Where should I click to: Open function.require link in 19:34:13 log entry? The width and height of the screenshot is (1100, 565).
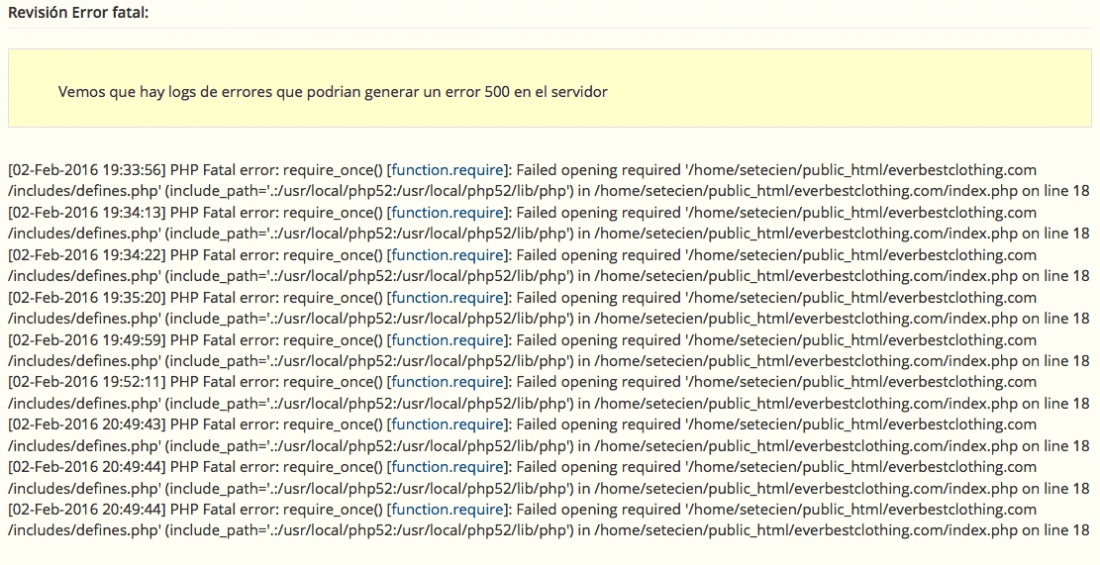[448, 212]
